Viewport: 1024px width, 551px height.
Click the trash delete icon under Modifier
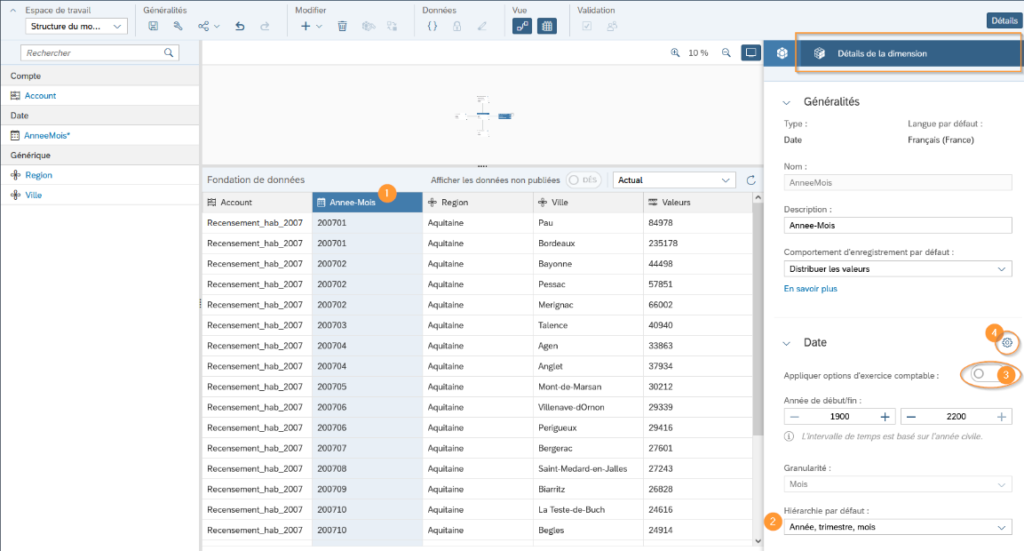coord(342,26)
